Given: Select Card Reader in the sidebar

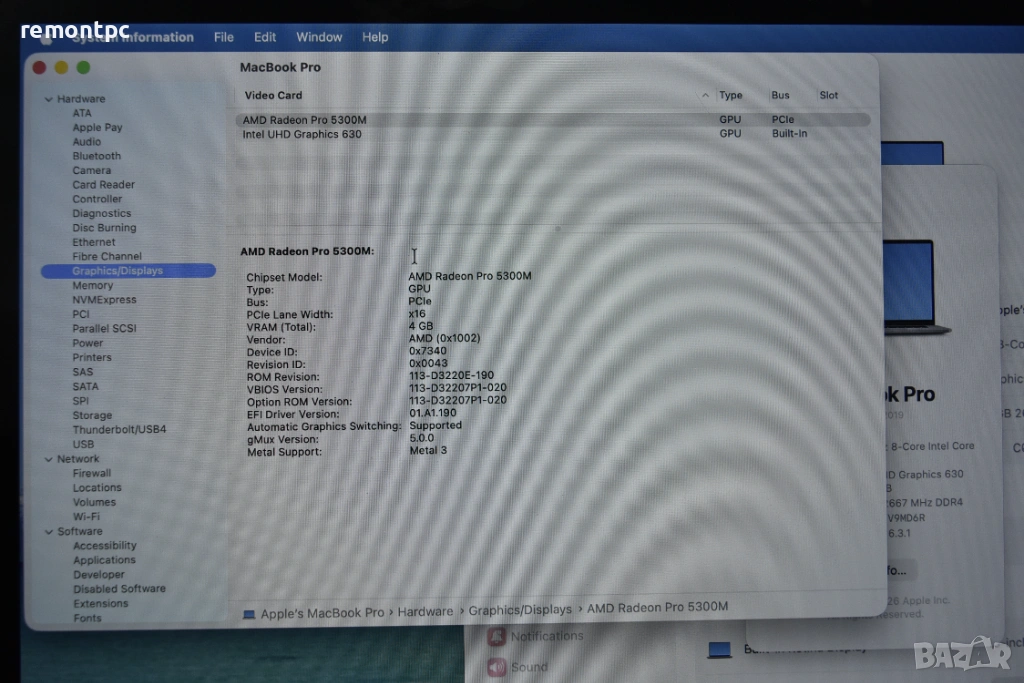Looking at the screenshot, I should pyautogui.click(x=103, y=185).
